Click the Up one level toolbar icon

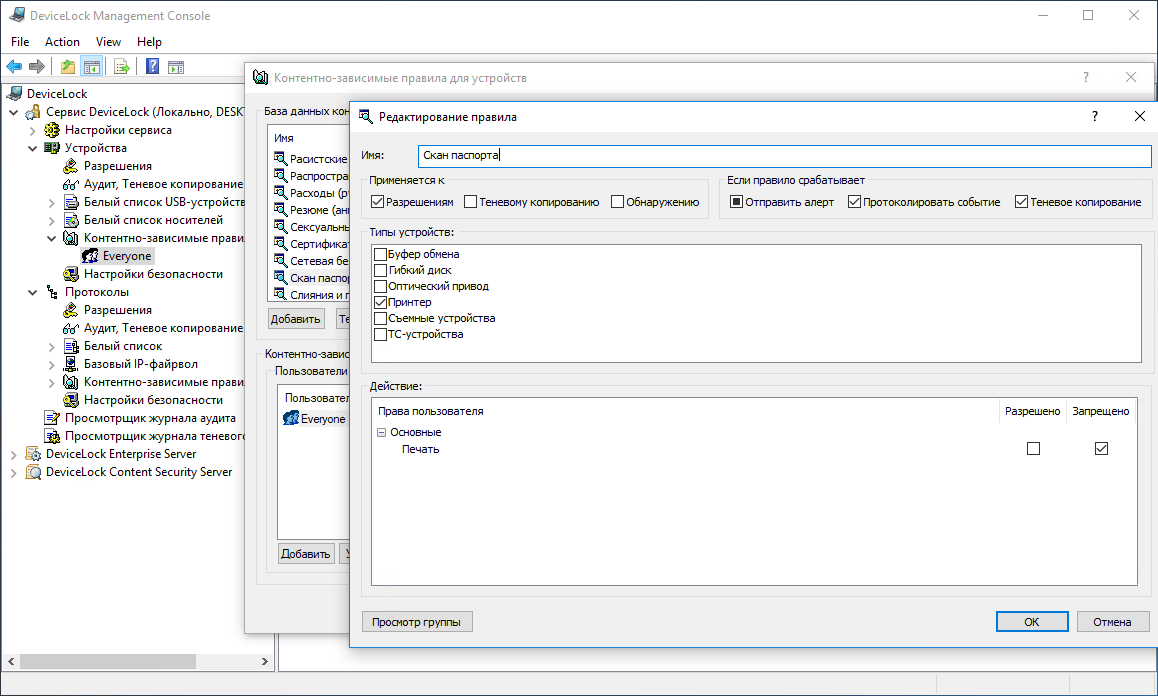tap(67, 67)
